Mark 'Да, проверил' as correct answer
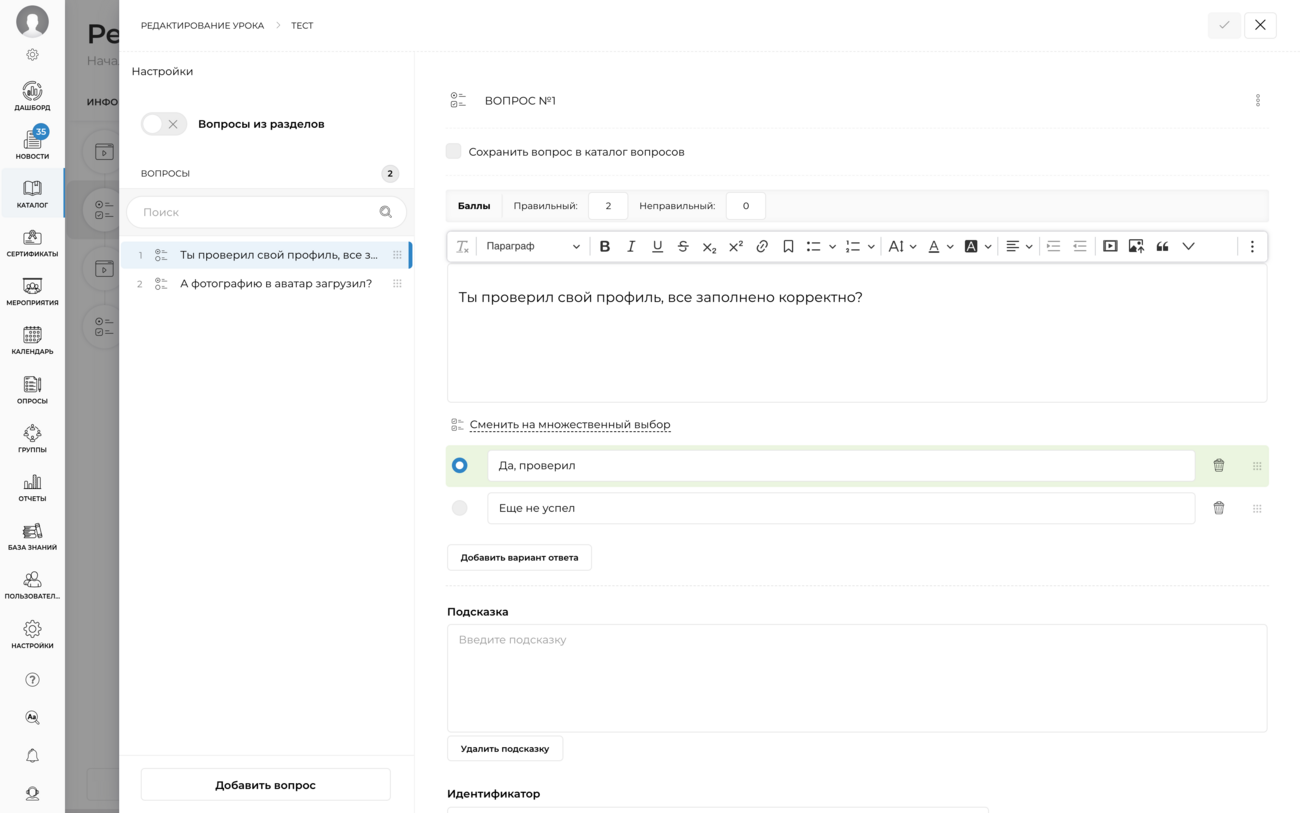Viewport: 1300px width, 813px height. click(459, 465)
